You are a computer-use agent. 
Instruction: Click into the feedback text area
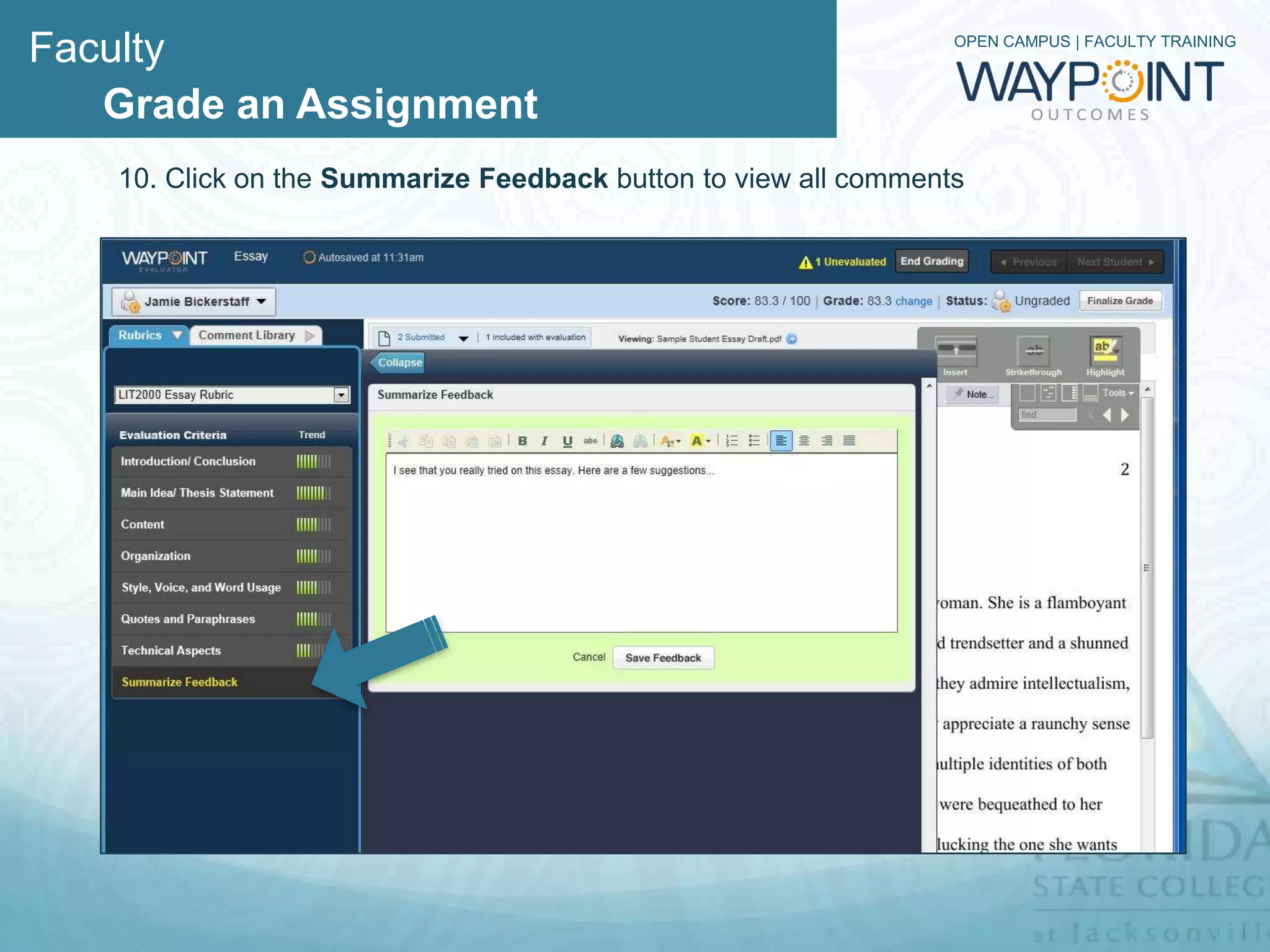pos(641,543)
